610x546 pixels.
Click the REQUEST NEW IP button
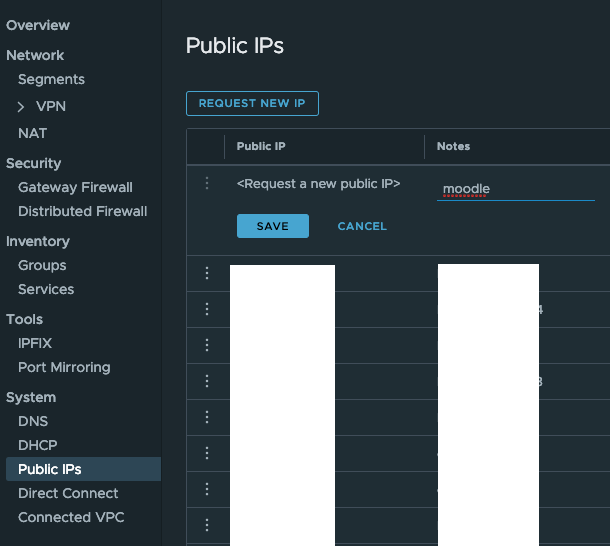[x=252, y=103]
